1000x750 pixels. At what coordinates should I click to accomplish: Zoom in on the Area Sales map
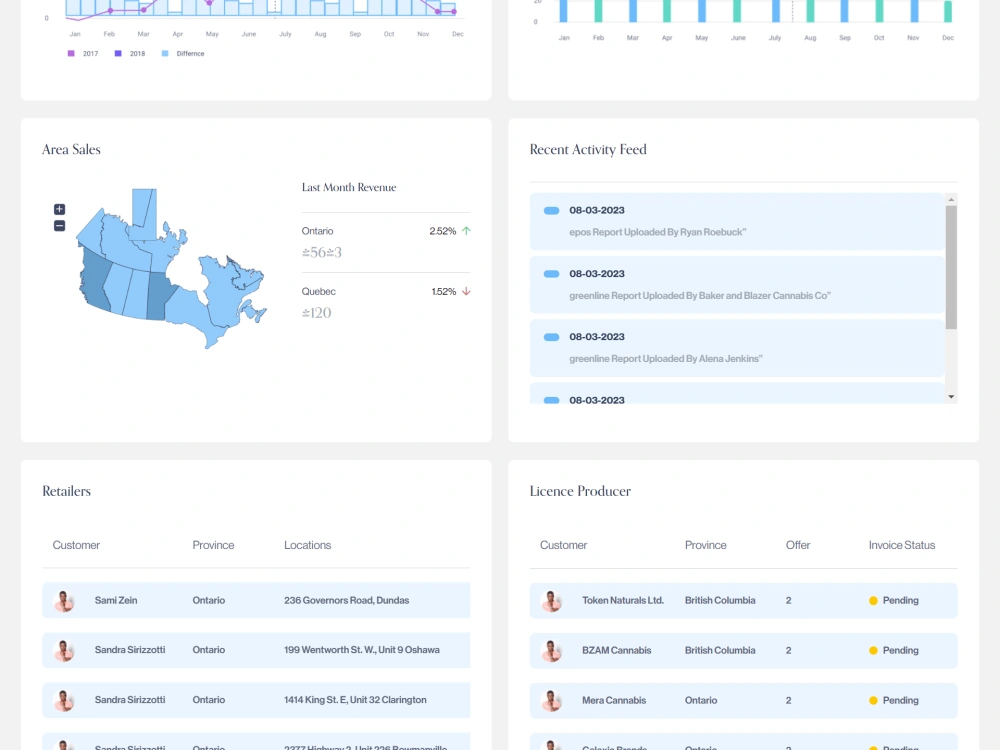(59, 209)
